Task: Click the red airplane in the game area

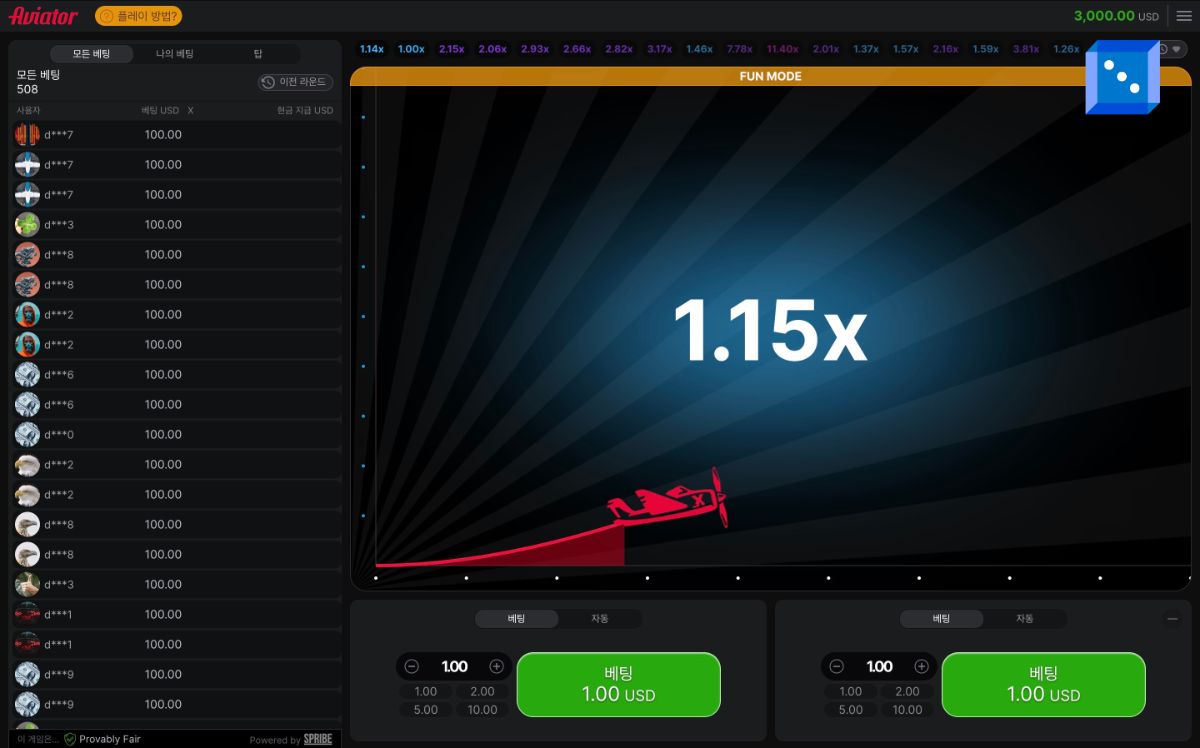Action: [668, 499]
